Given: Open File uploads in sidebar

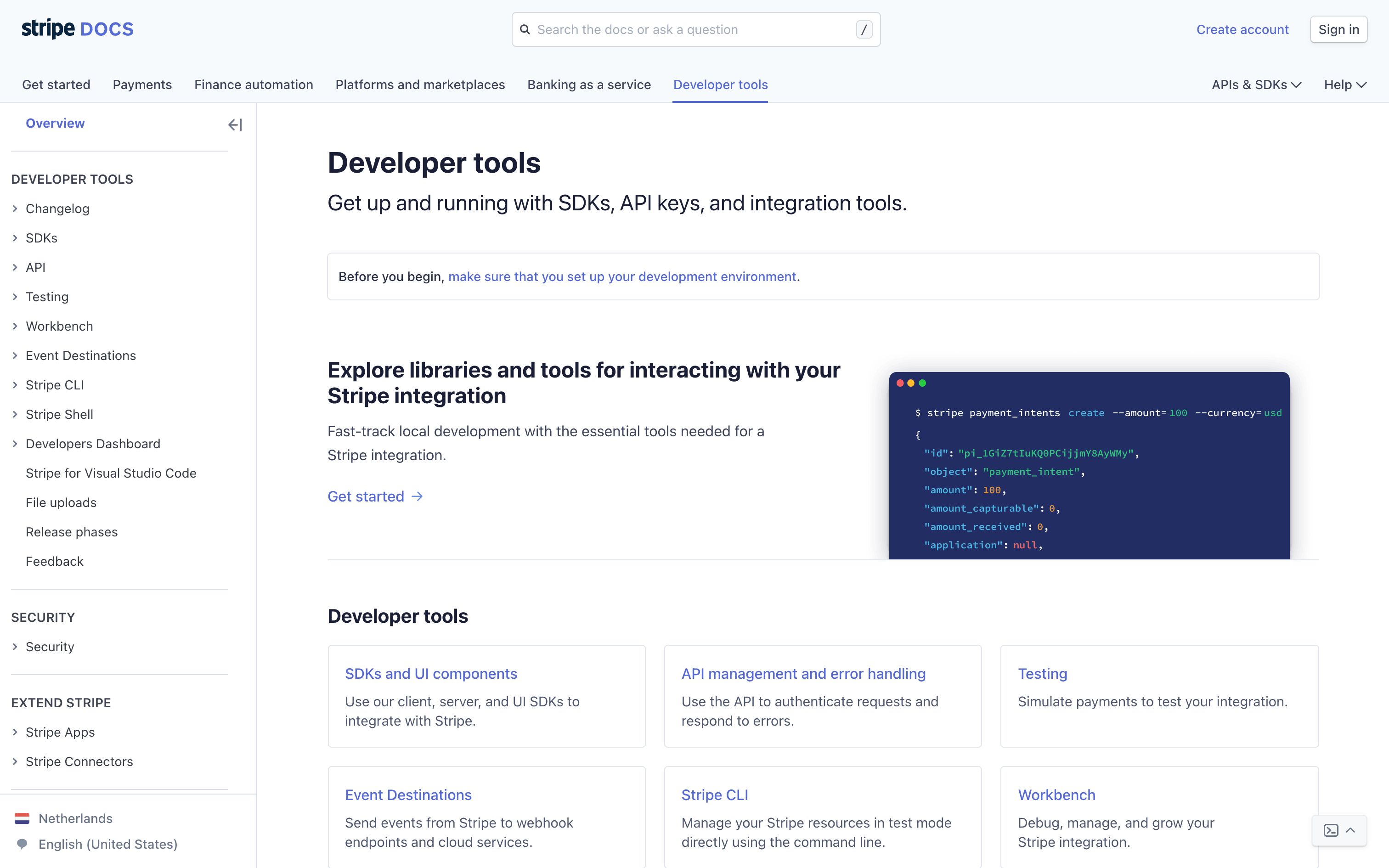Looking at the screenshot, I should pos(61,502).
